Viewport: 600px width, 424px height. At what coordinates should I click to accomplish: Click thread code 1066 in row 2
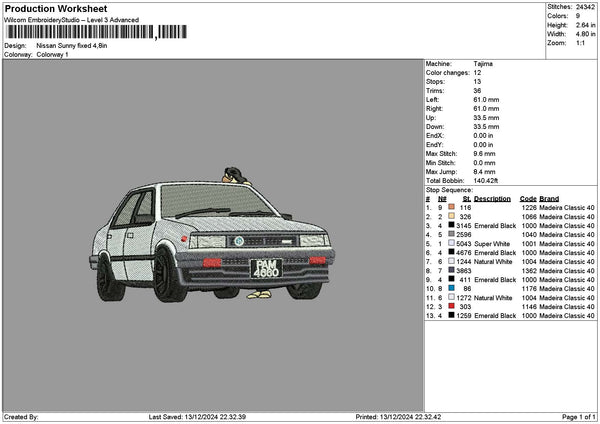tap(529, 217)
